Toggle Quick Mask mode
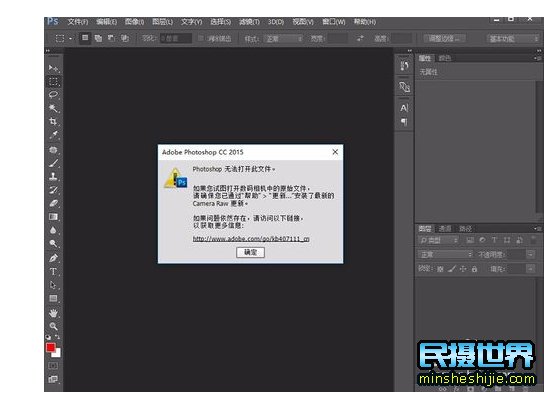 (53, 366)
